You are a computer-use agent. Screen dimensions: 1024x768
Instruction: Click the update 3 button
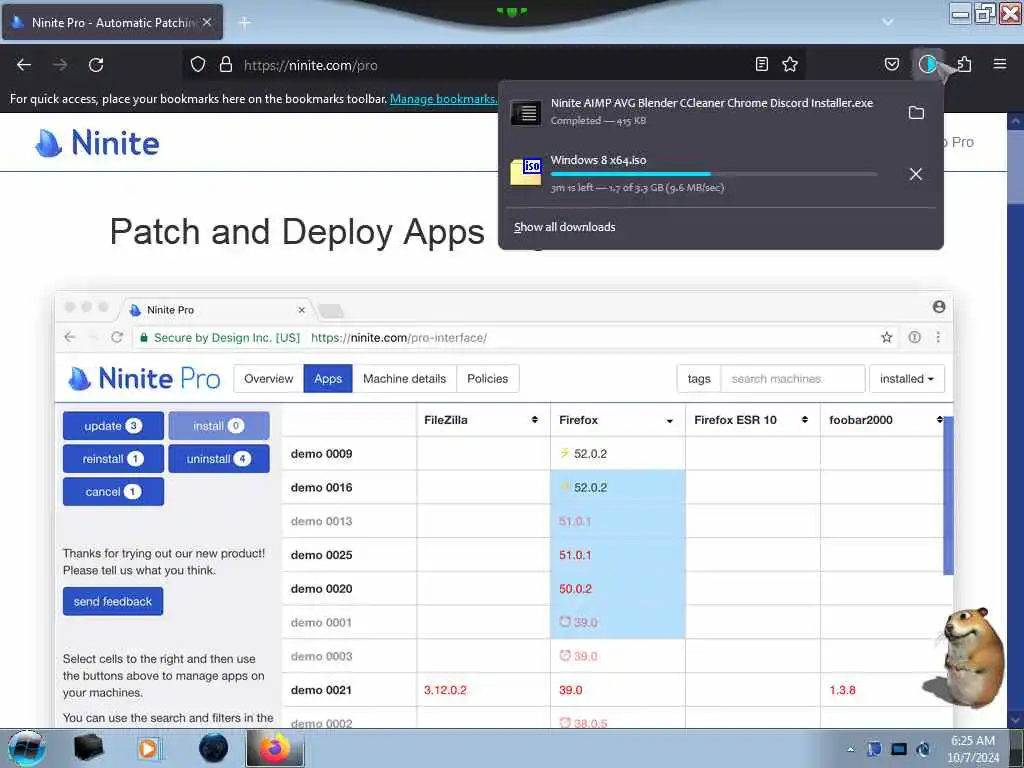[113, 426]
